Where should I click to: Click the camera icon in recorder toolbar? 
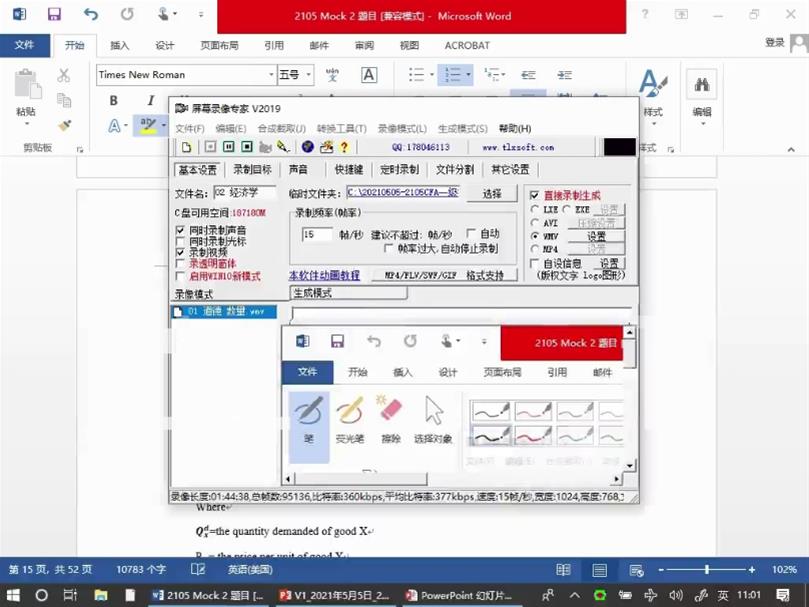(x=265, y=147)
